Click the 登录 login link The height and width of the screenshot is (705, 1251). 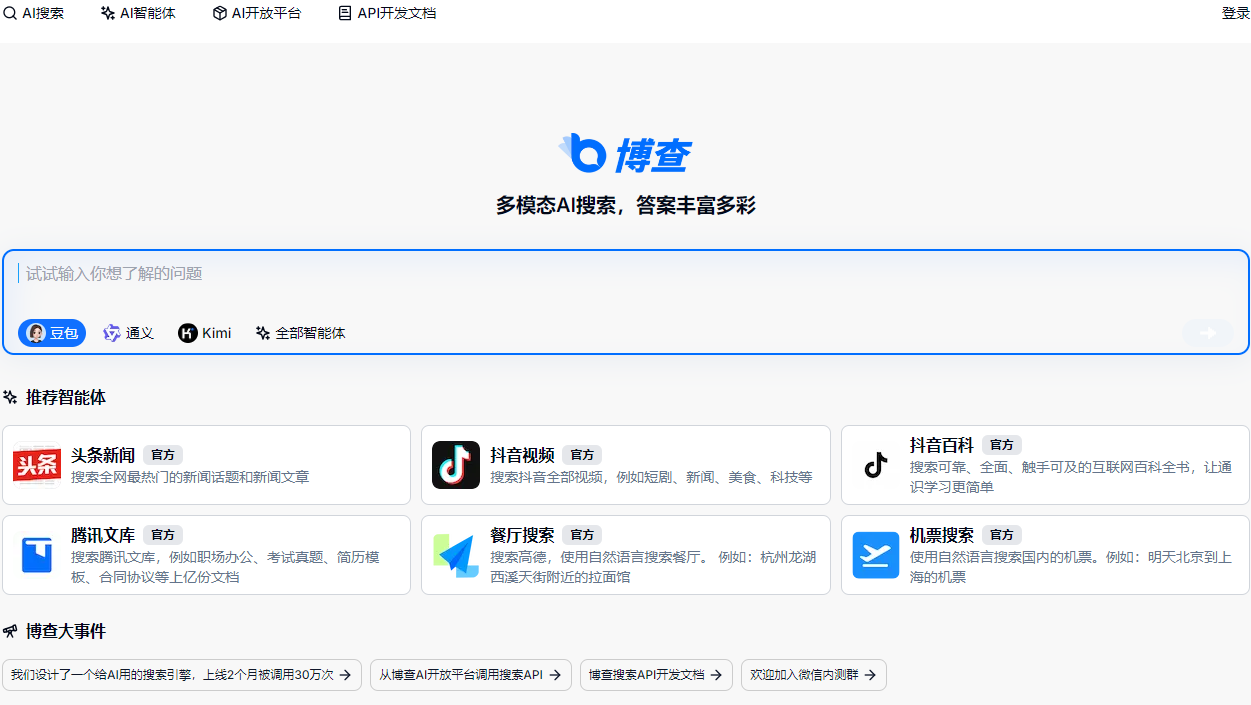coord(1236,13)
